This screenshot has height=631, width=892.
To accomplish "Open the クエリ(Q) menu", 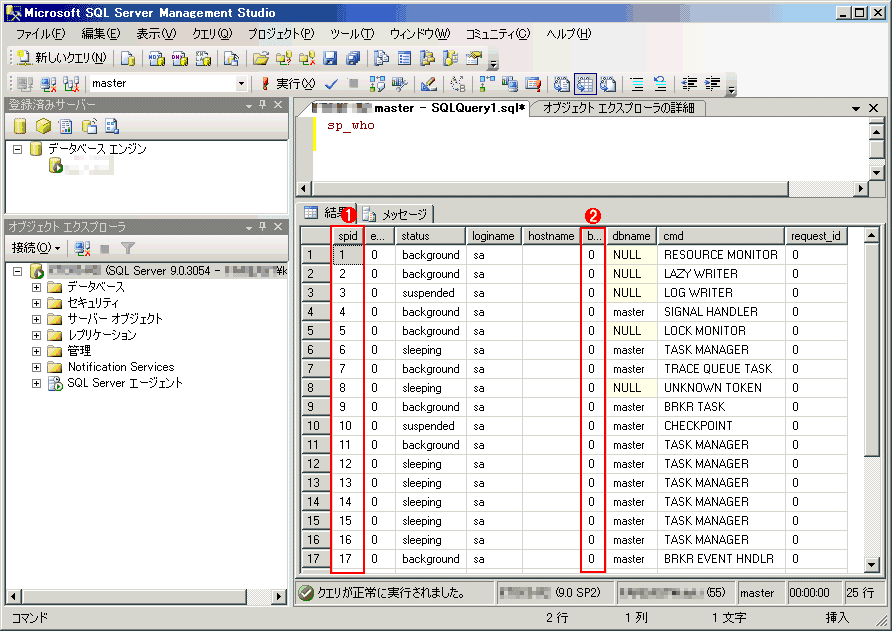I will [212, 34].
